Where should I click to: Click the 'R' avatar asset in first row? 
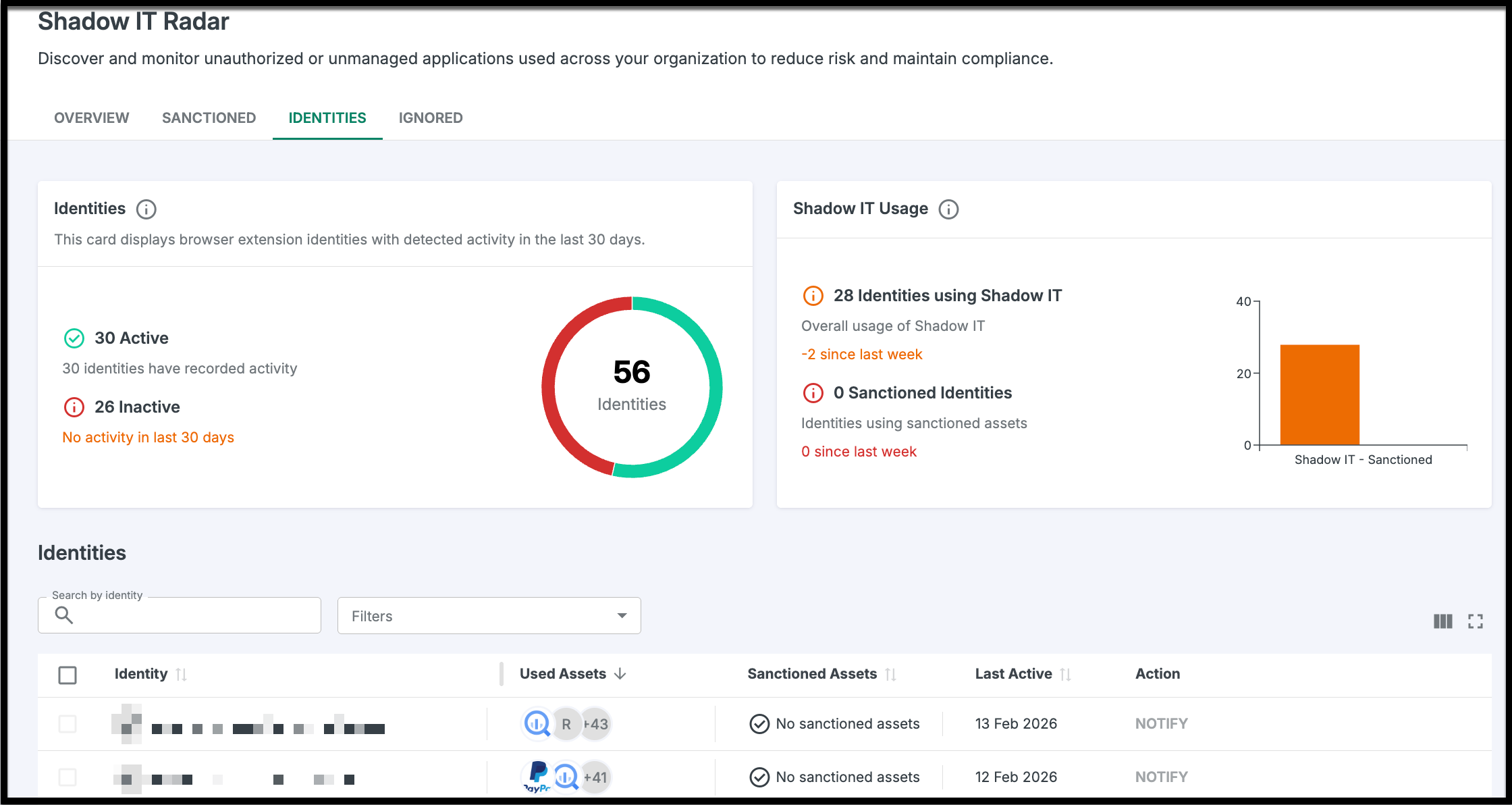click(x=566, y=724)
